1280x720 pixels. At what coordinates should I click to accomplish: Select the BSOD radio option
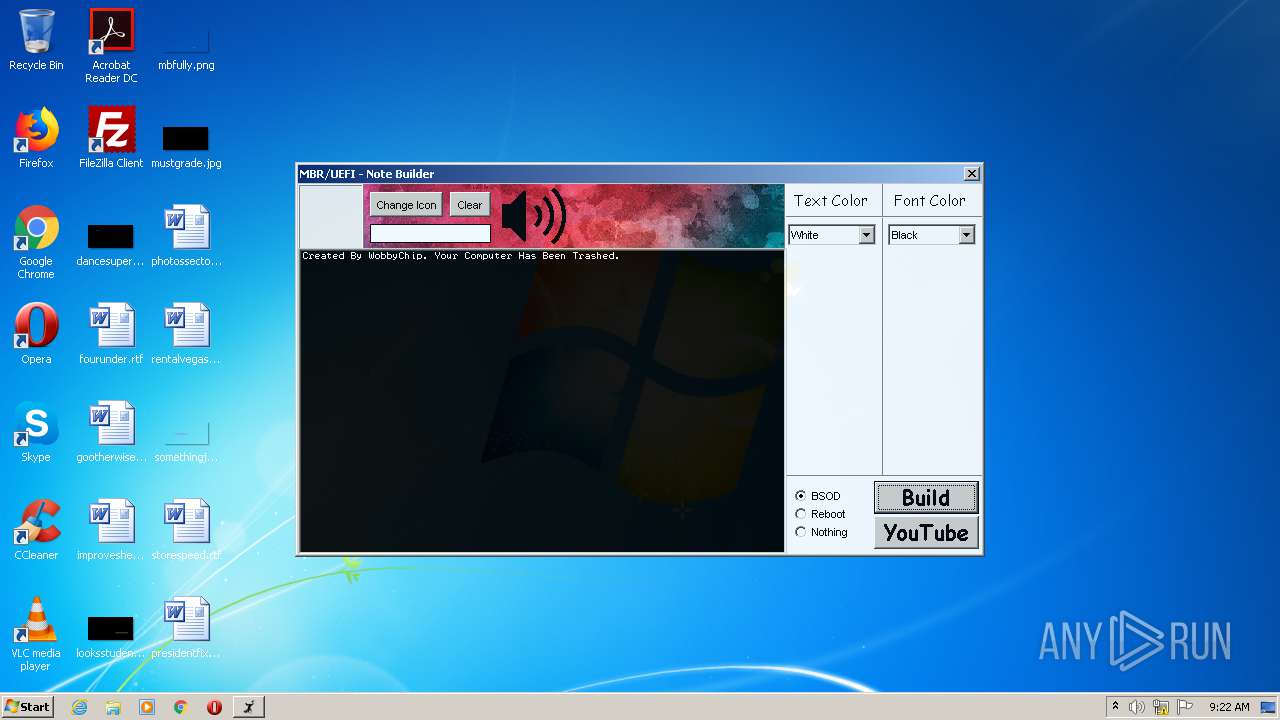point(818,496)
